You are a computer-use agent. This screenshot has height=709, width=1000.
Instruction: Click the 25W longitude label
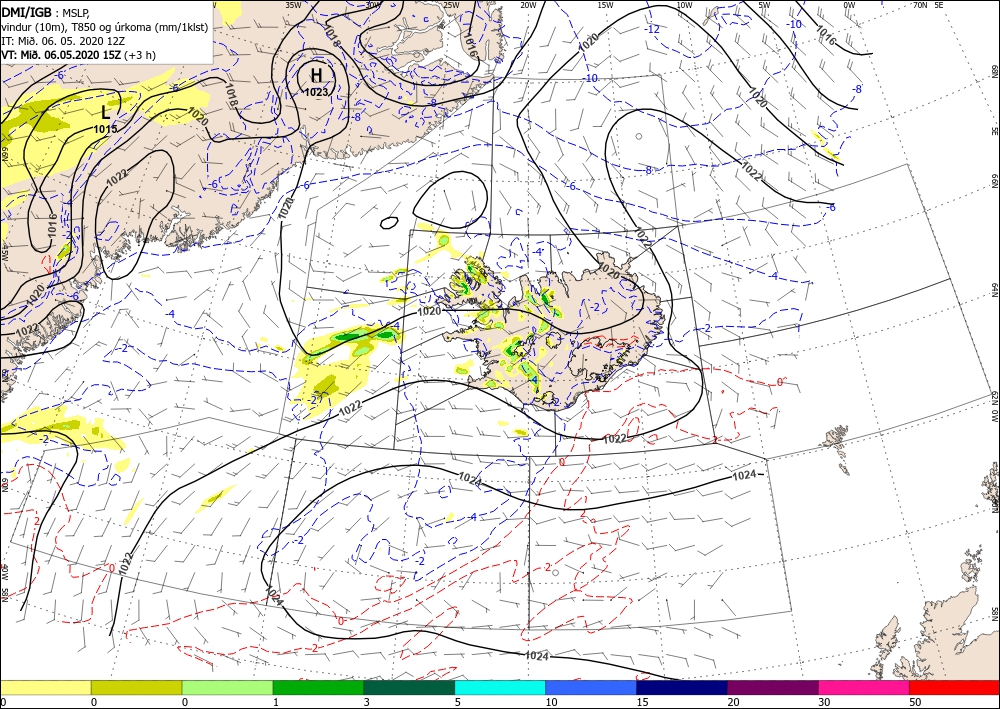(x=450, y=5)
